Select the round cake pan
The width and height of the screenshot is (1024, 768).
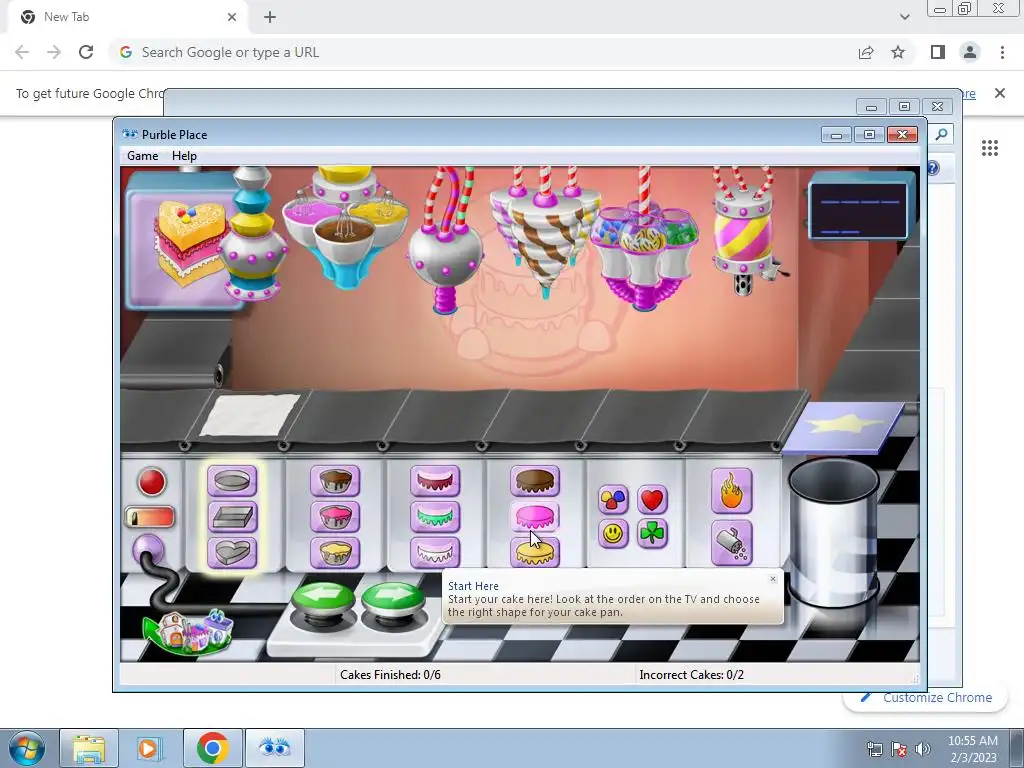tap(232, 482)
